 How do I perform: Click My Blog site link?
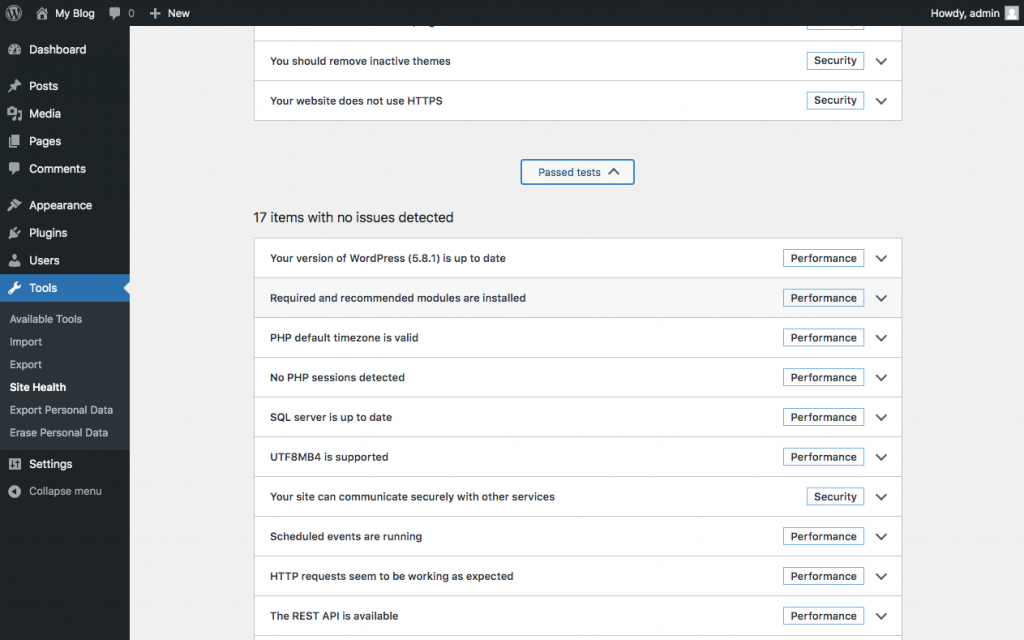click(74, 13)
